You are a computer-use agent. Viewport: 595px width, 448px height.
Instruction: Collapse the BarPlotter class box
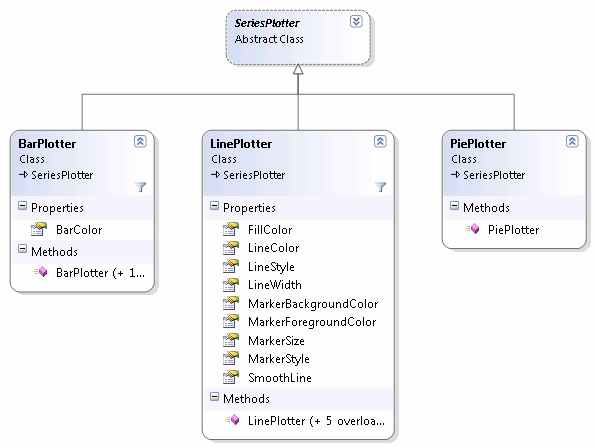pos(140,141)
